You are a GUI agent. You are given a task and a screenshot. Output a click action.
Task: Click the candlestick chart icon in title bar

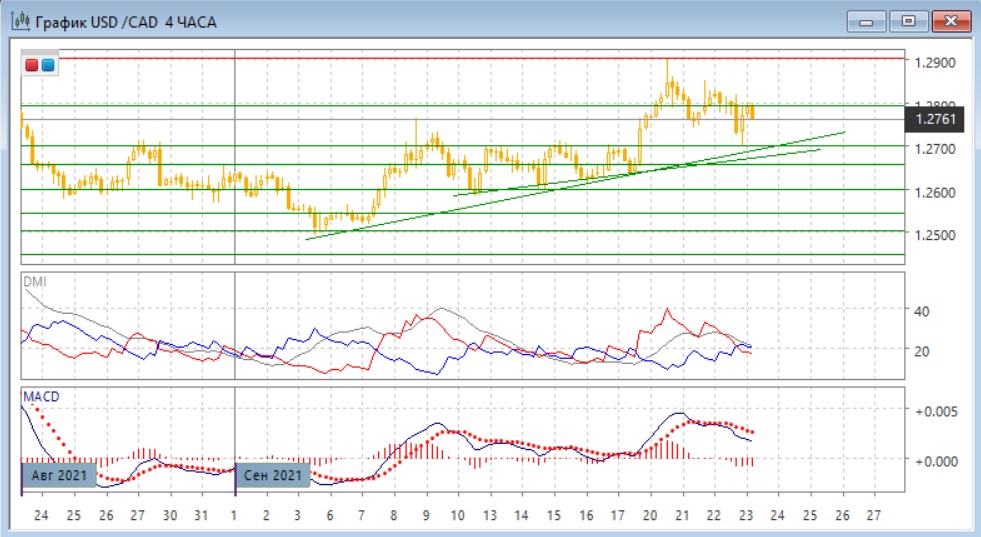pyautogui.click(x=19, y=21)
